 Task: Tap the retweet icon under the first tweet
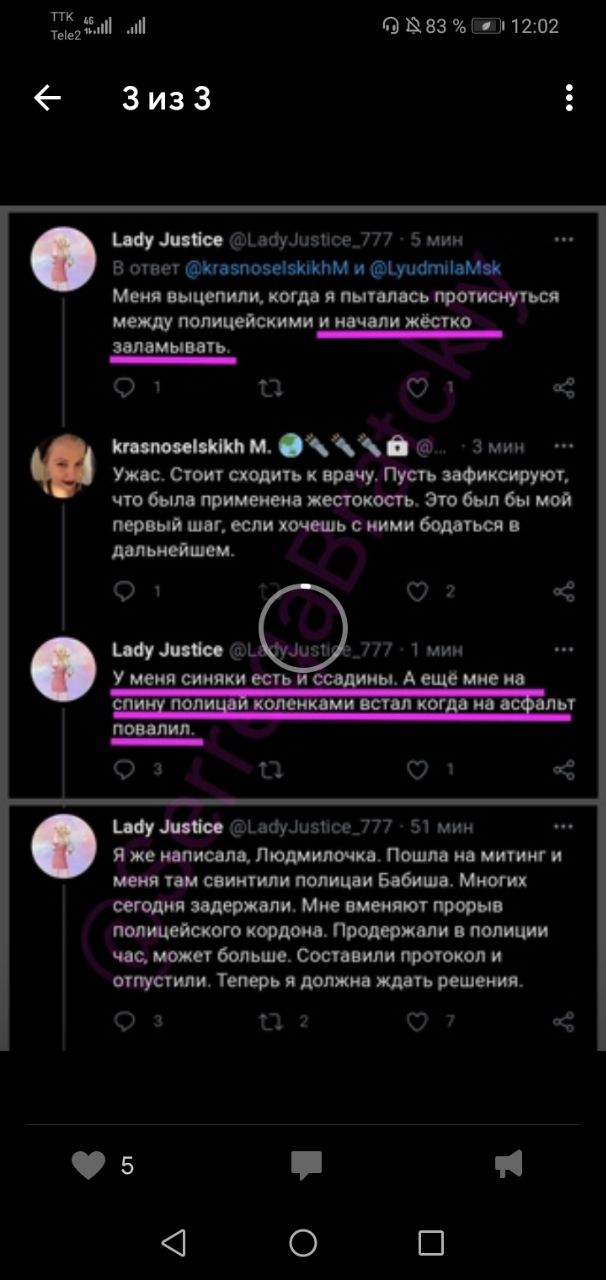click(x=270, y=388)
